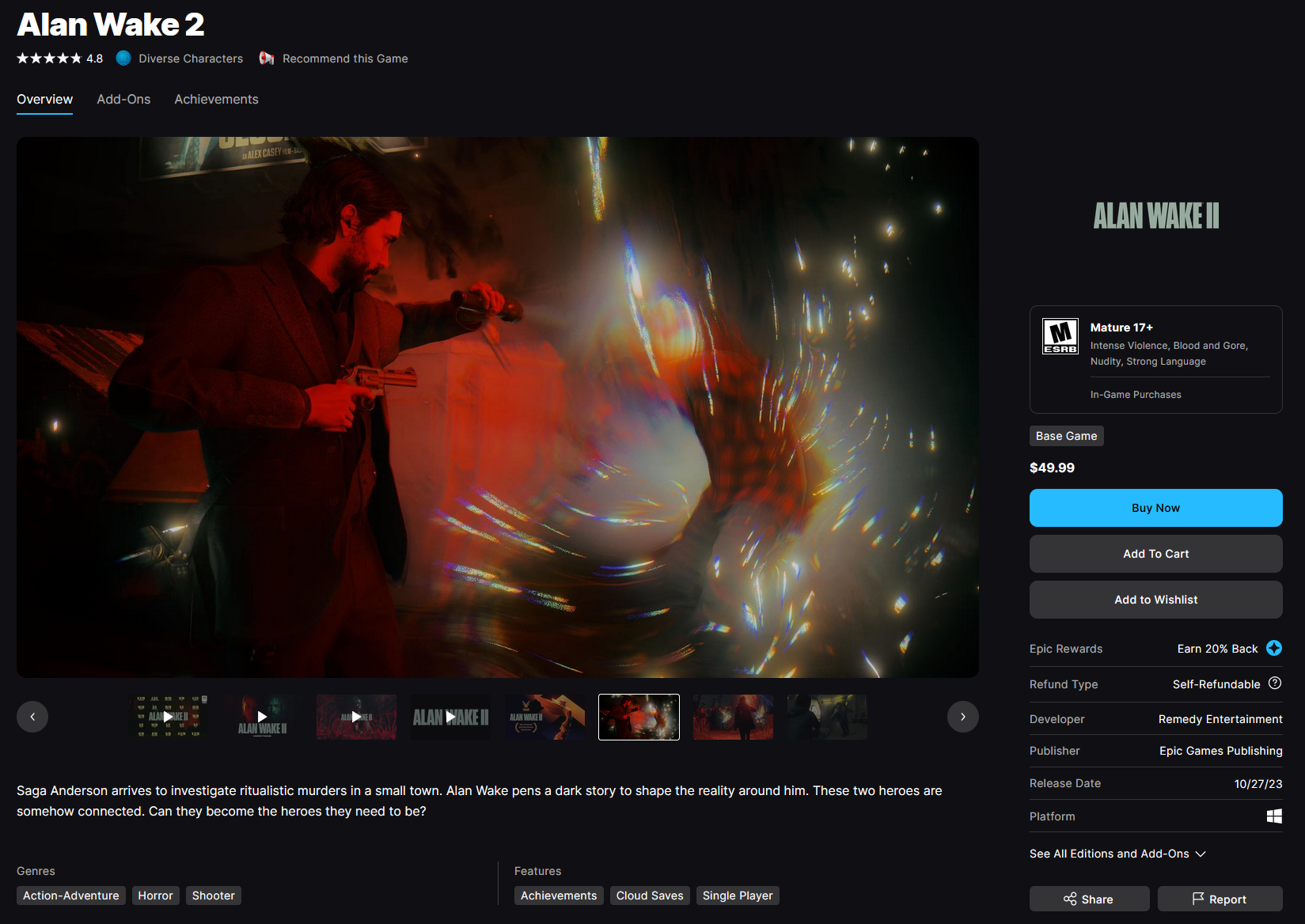Click the Epic Rewards plus icon

pyautogui.click(x=1274, y=648)
